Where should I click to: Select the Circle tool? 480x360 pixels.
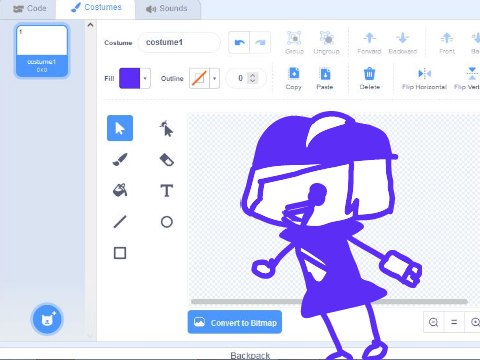(x=166, y=222)
